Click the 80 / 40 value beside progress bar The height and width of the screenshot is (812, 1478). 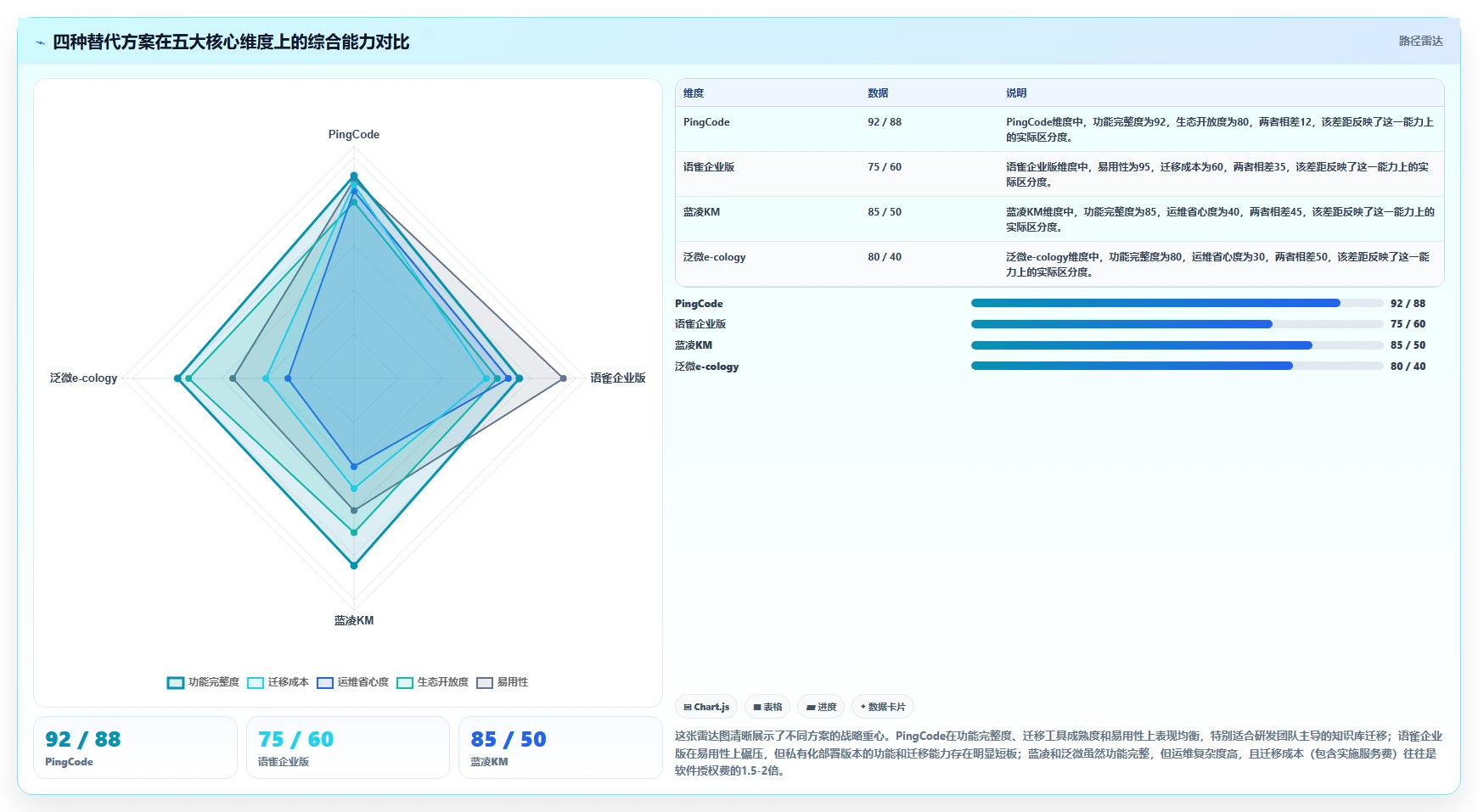pyautogui.click(x=1408, y=367)
